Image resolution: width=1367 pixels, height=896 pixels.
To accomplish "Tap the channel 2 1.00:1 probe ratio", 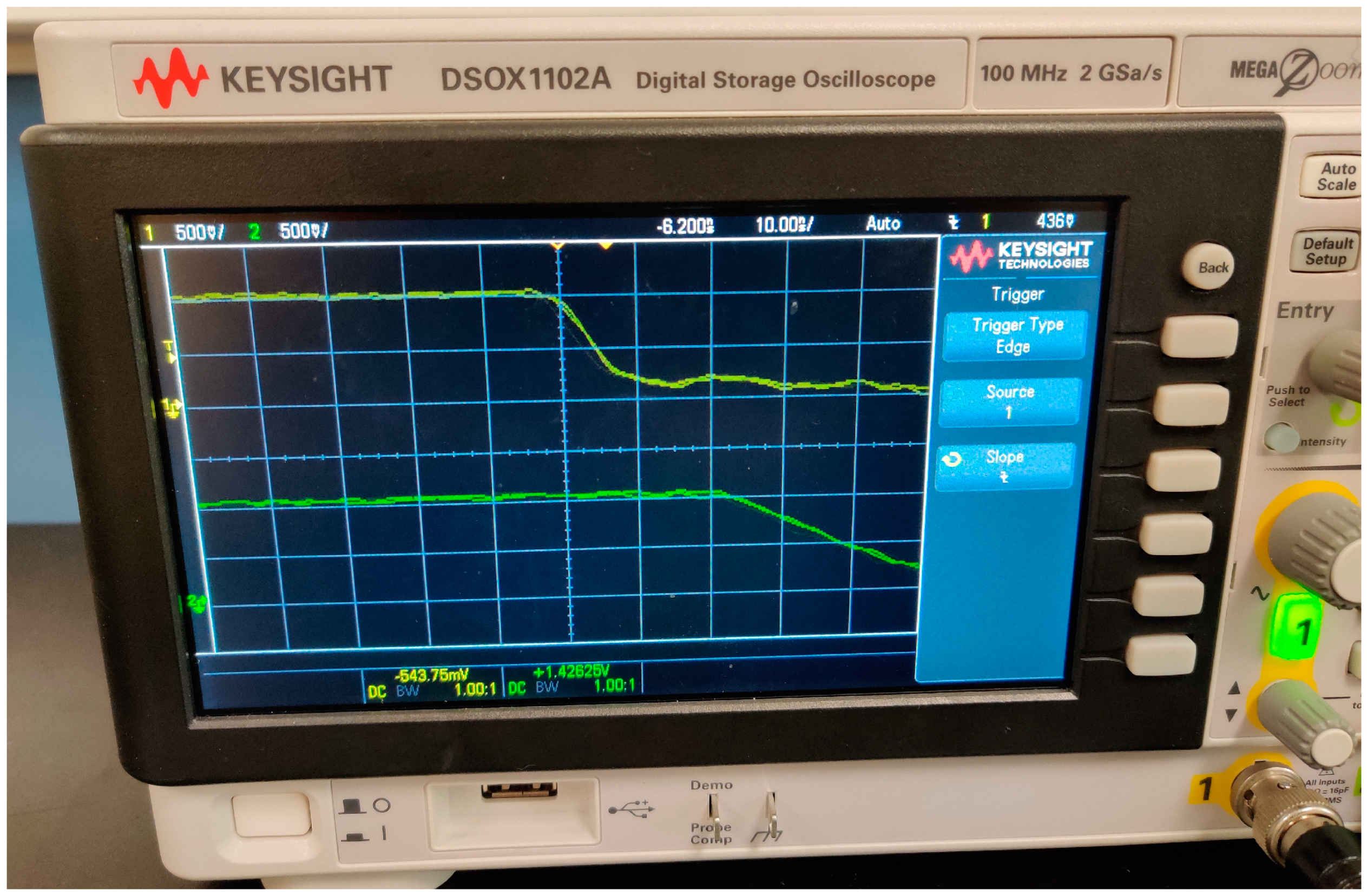I will (x=614, y=686).
